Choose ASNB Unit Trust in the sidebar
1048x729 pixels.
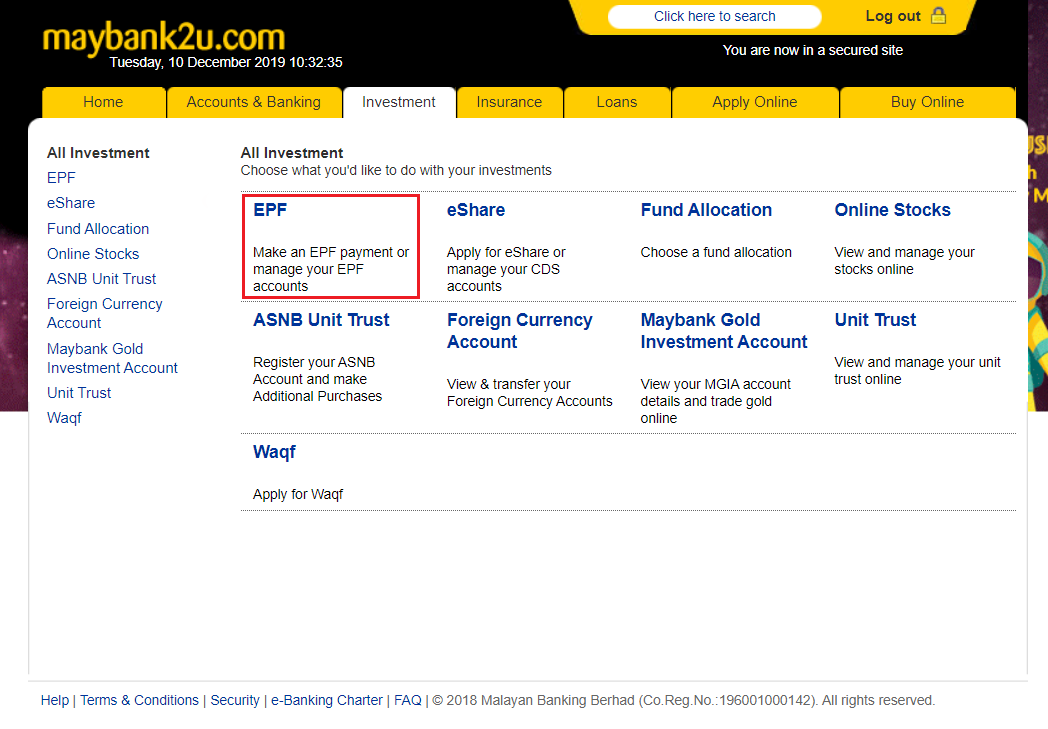[x=102, y=279]
